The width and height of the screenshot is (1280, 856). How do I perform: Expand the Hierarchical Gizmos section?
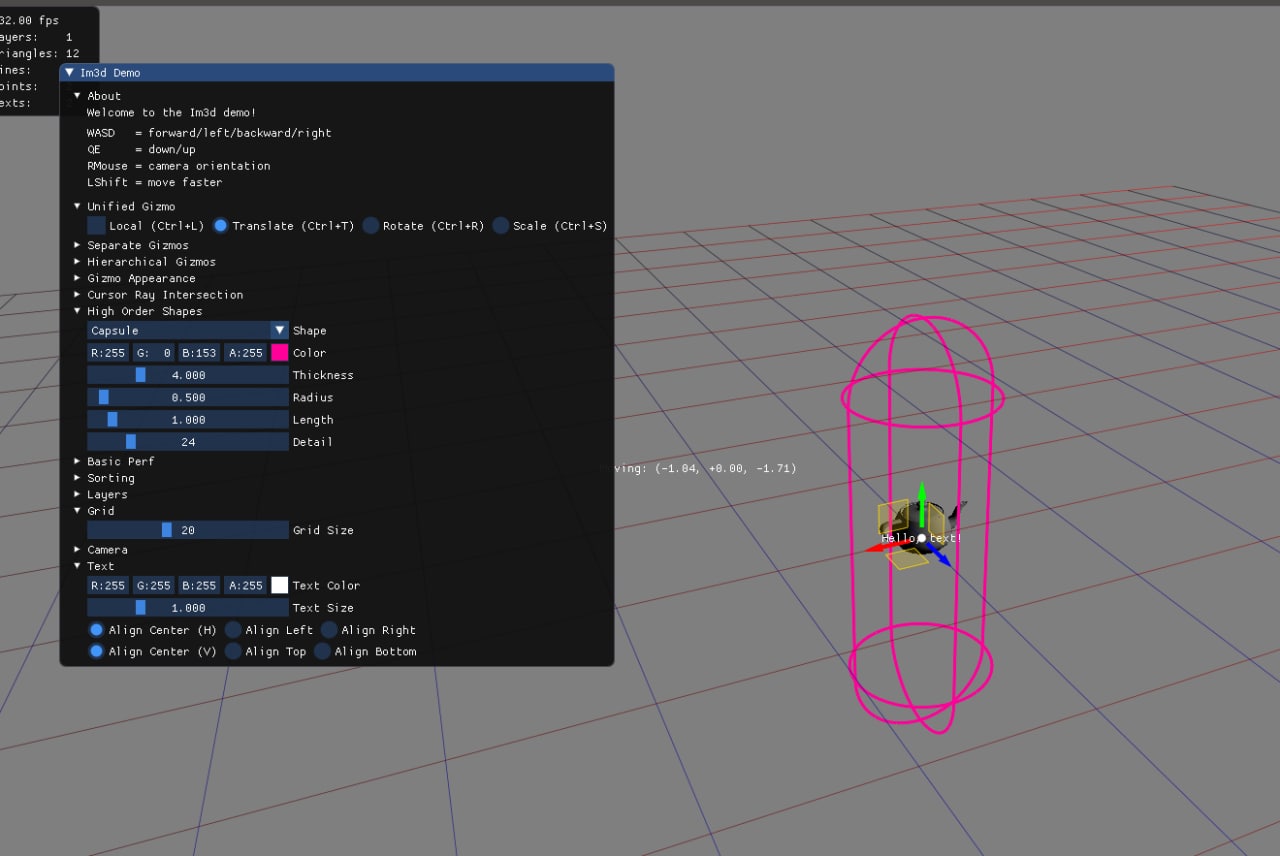tap(77, 262)
